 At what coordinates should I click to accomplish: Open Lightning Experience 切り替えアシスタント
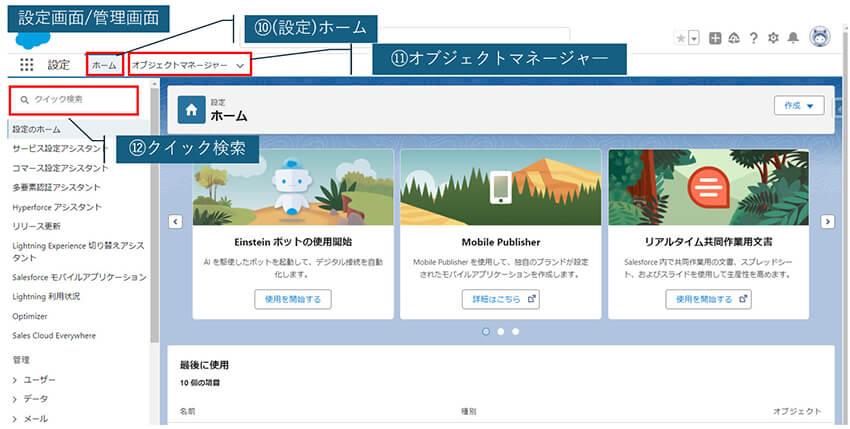78,252
